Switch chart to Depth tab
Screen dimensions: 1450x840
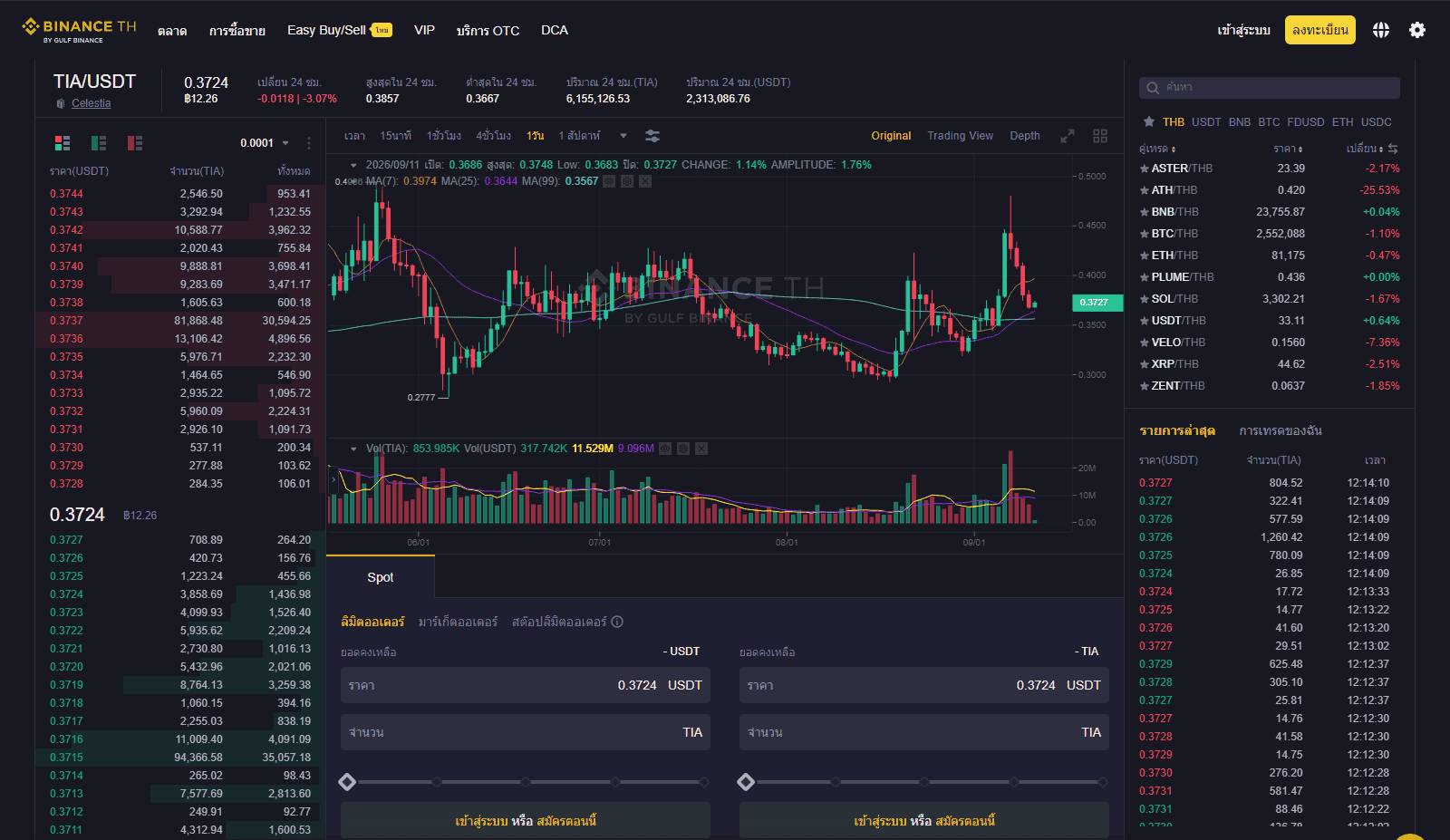(x=1025, y=136)
